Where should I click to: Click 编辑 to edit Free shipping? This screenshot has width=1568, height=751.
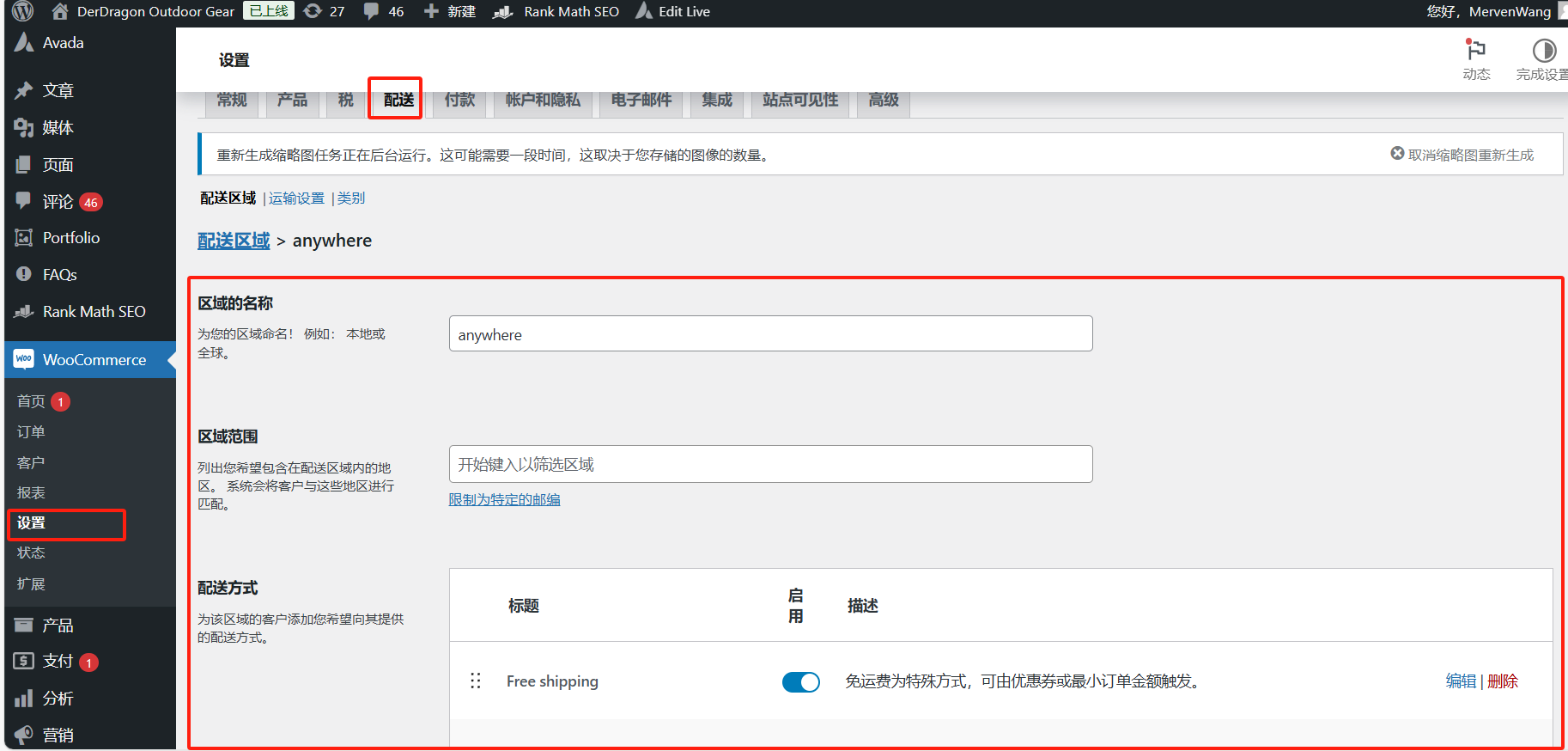point(1460,681)
